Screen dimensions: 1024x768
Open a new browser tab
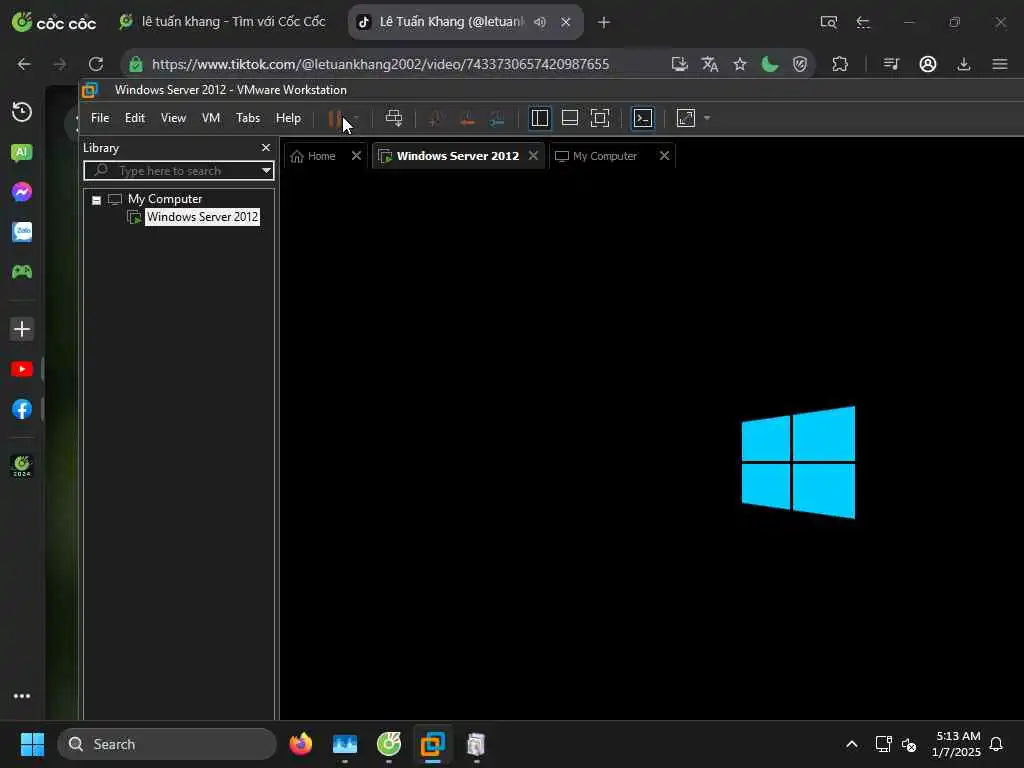(603, 22)
